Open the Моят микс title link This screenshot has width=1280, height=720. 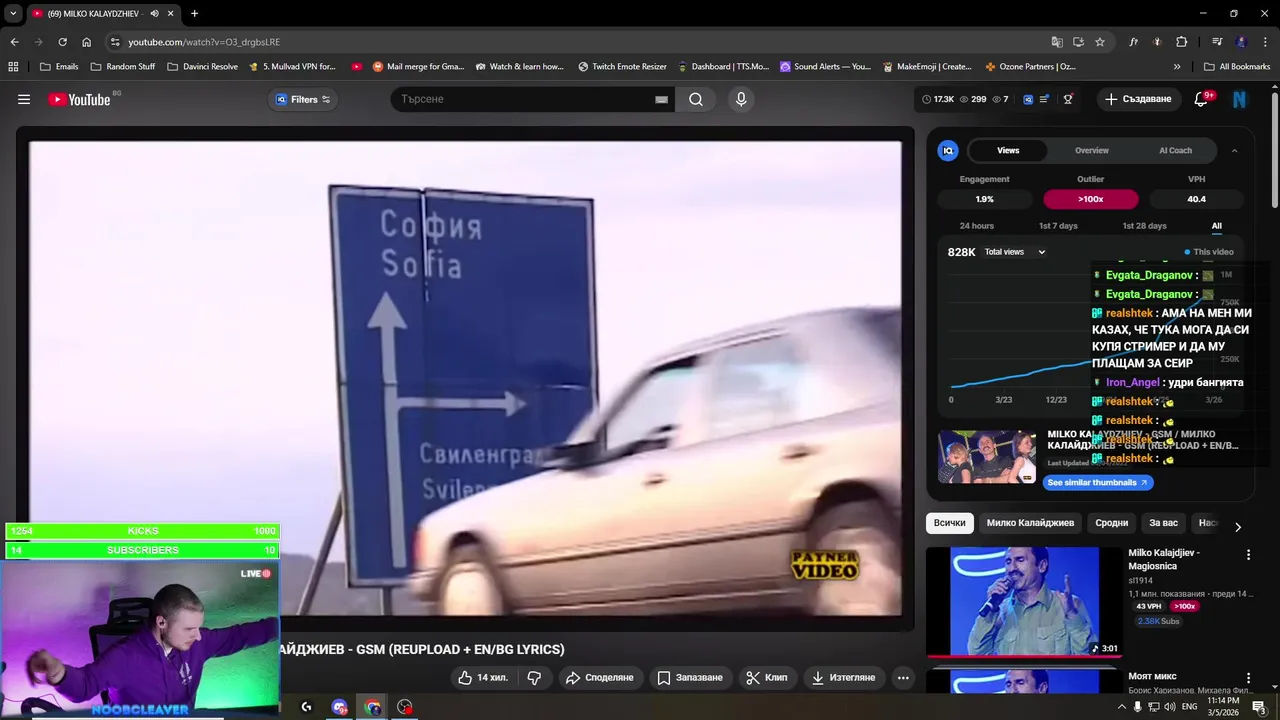[1152, 676]
